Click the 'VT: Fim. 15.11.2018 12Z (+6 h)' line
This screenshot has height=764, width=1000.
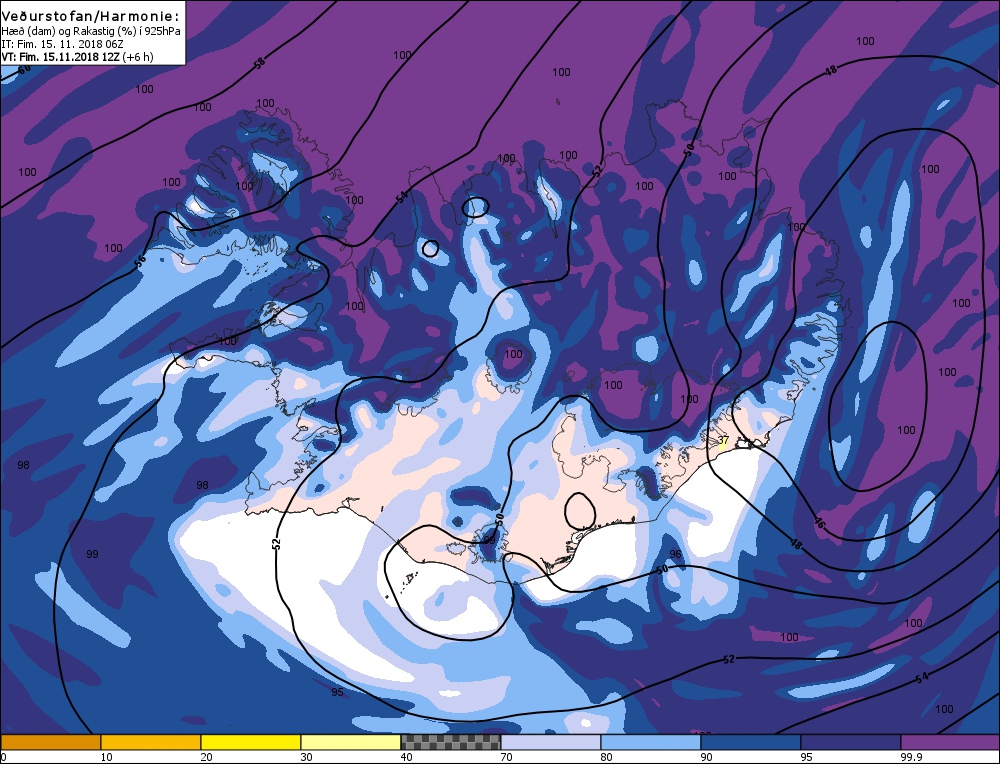point(77,57)
